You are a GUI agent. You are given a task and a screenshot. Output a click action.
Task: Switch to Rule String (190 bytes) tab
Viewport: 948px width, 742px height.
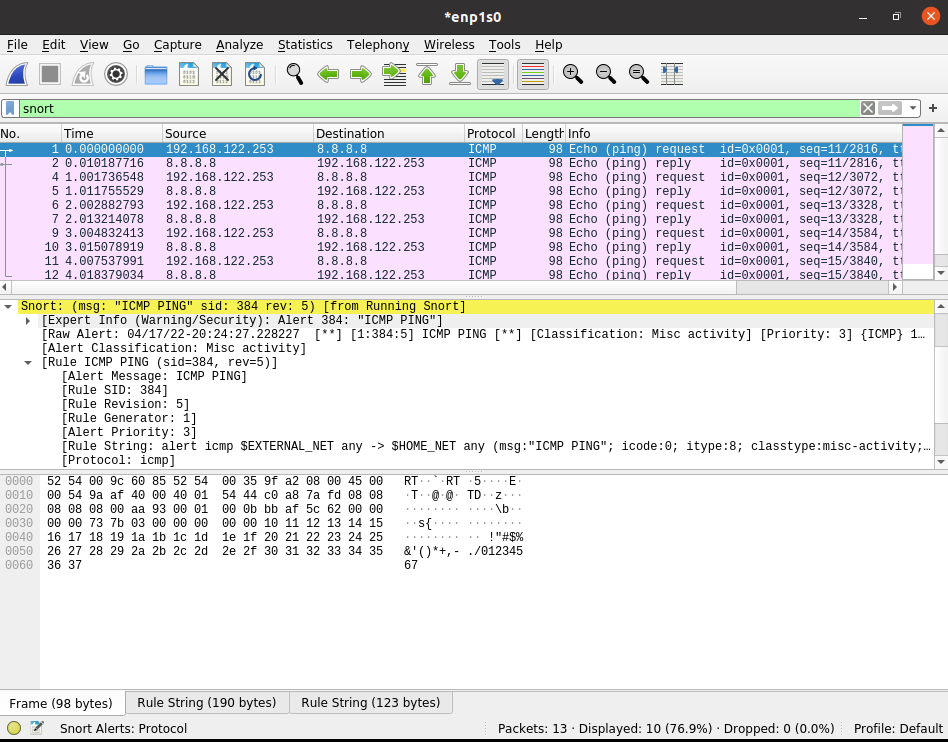pos(207,703)
